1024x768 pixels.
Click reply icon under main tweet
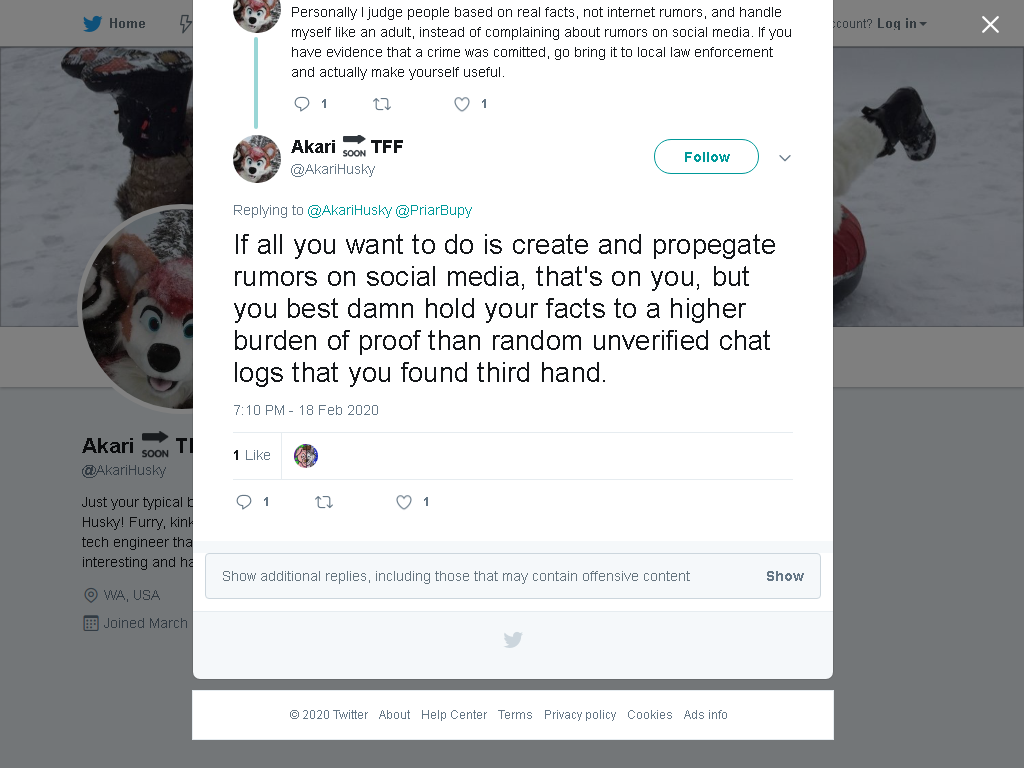[x=244, y=502]
